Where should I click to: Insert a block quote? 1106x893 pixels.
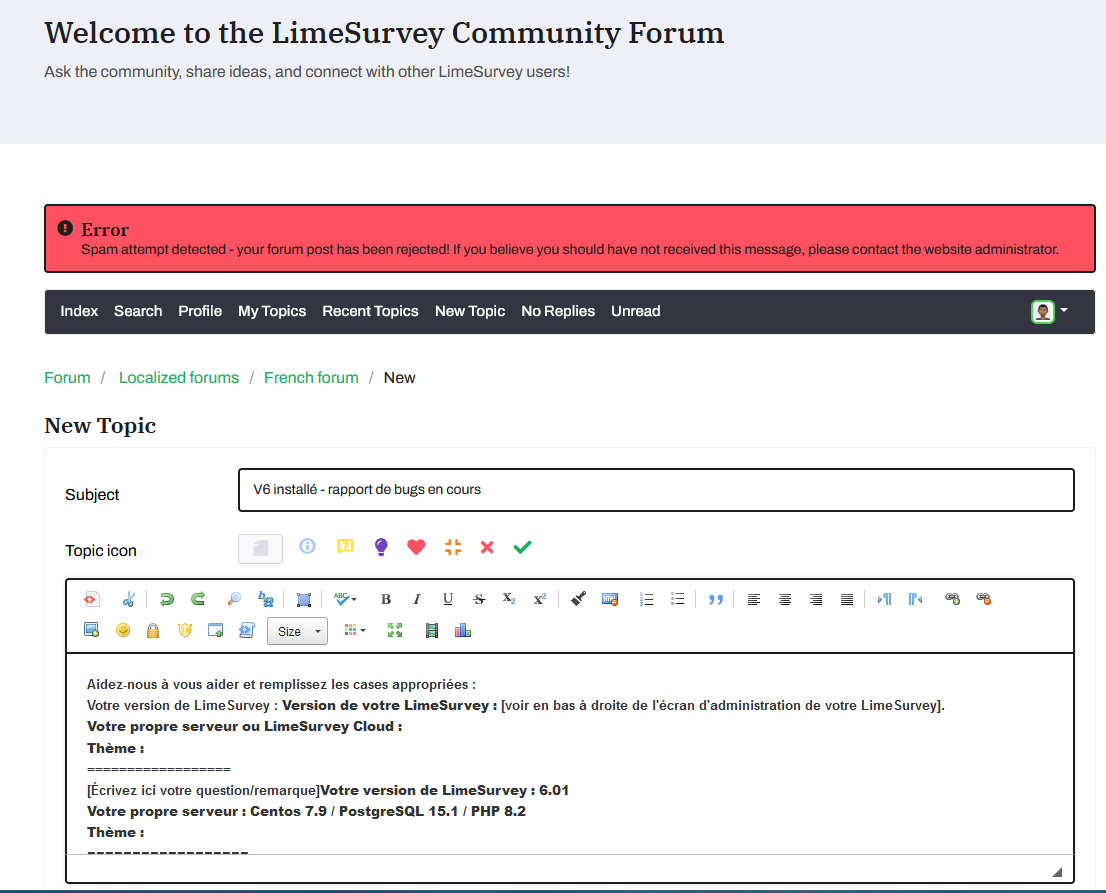pos(715,599)
